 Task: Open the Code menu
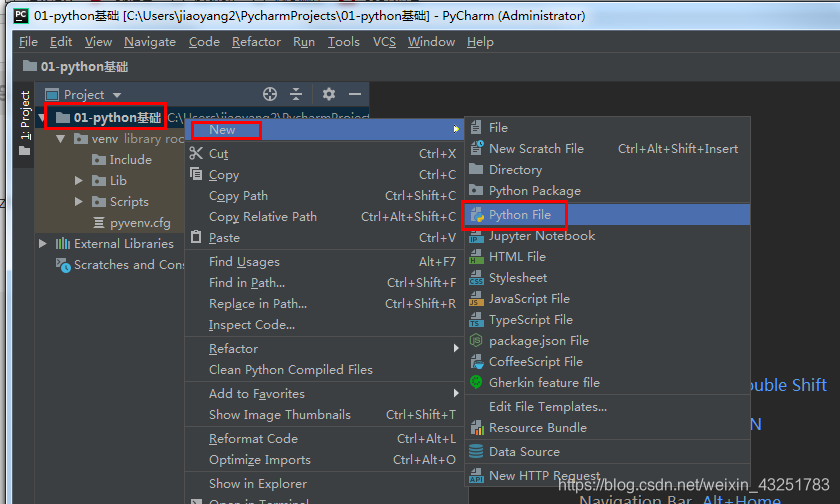click(204, 42)
